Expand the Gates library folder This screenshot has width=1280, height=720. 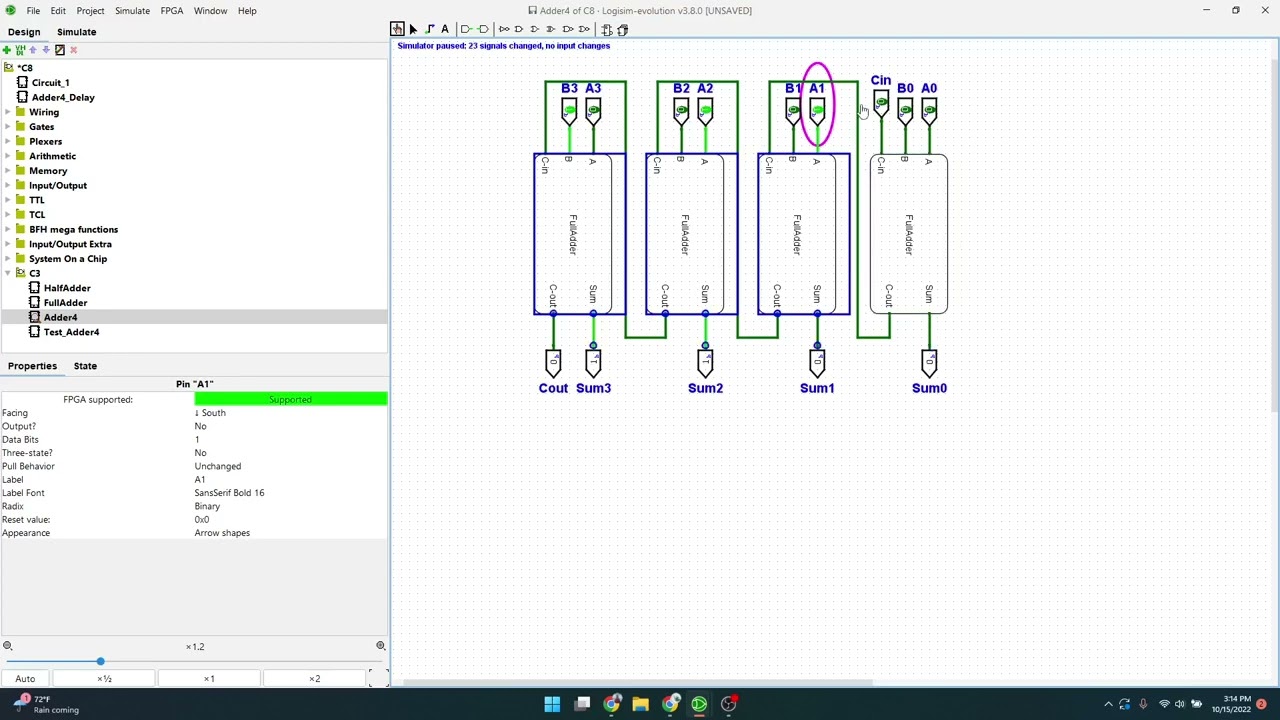click(x=8, y=127)
